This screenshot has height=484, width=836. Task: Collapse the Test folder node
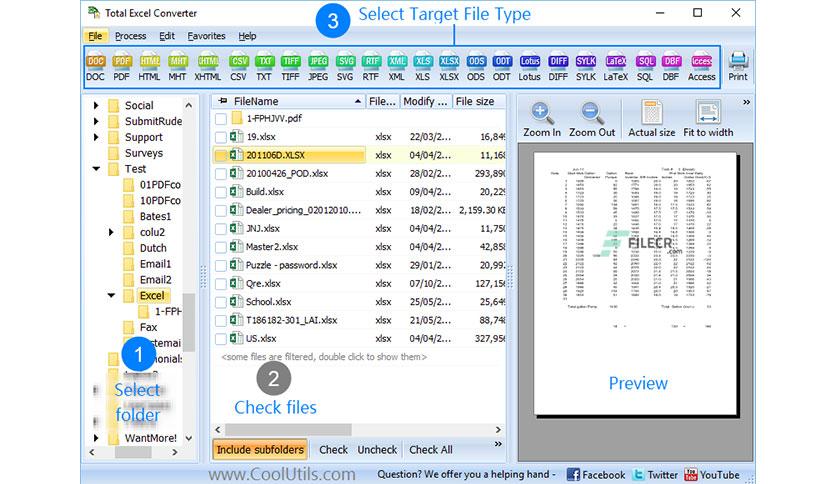coord(96,169)
